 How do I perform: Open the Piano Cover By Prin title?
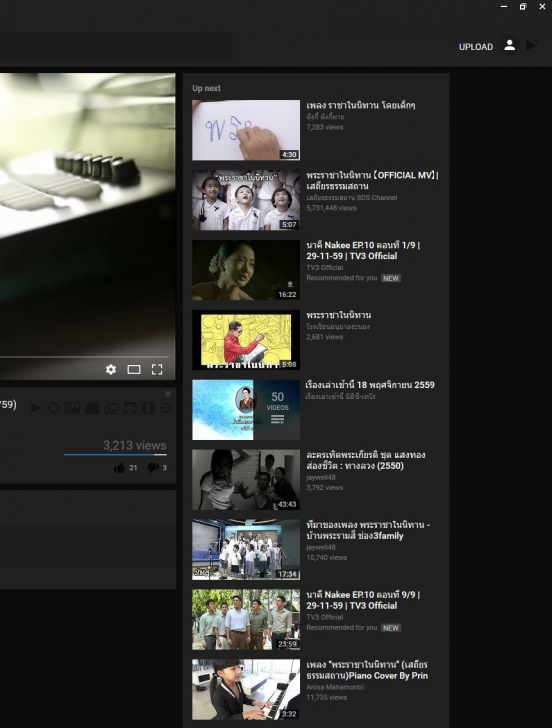tap(367, 670)
